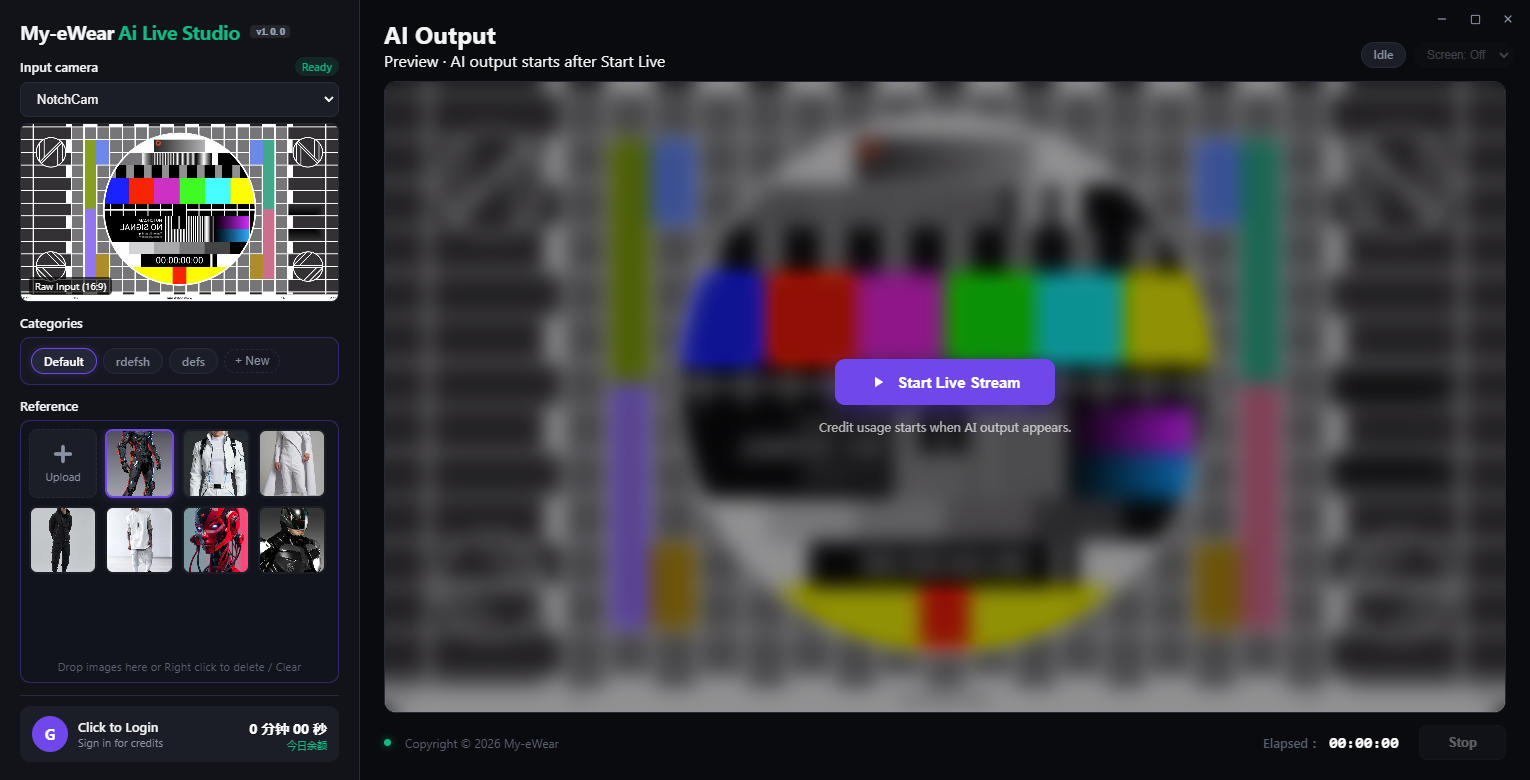The width and height of the screenshot is (1530, 780).
Task: Click the Copyright © 2026 My-eWear text
Action: (482, 744)
